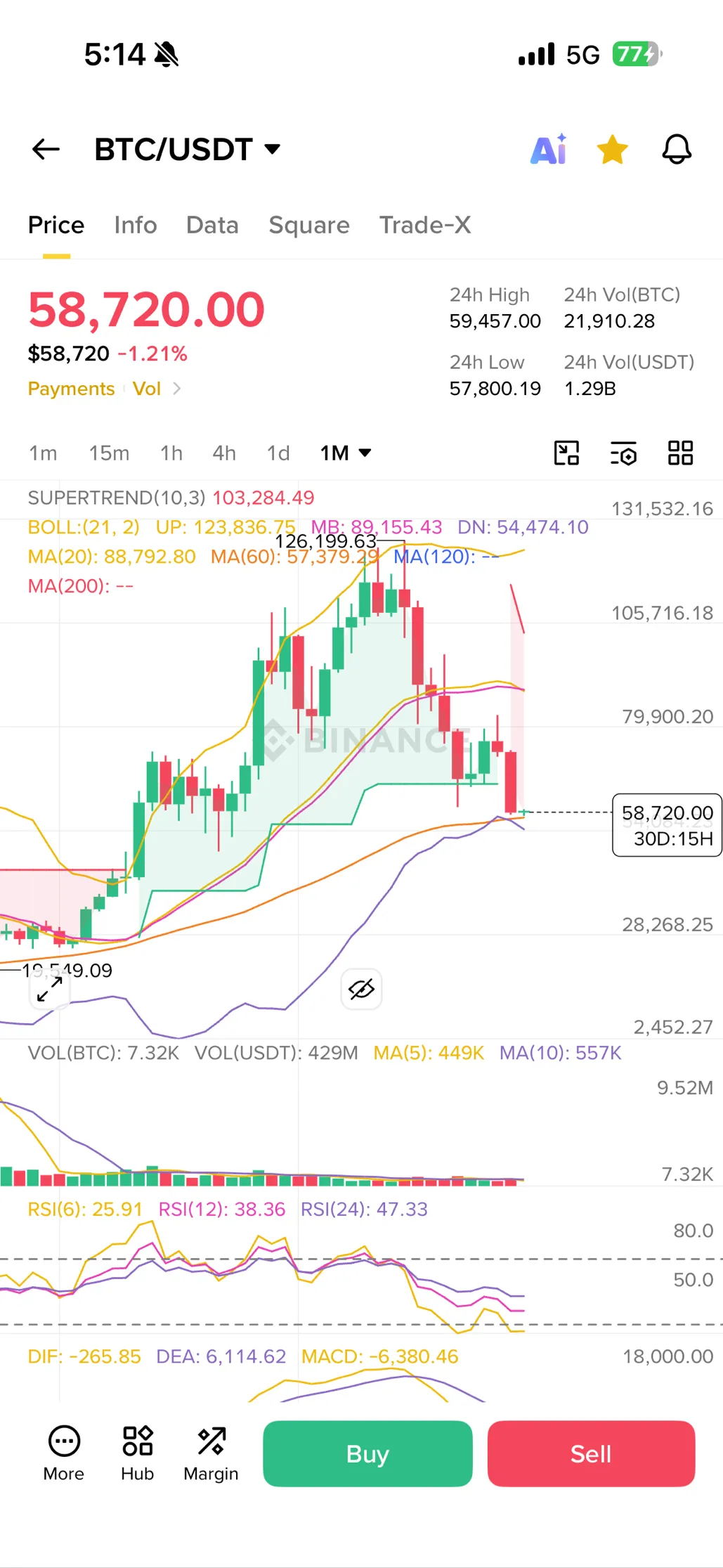Expand the BTC/USDT pair dropdown

pyautogui.click(x=272, y=149)
